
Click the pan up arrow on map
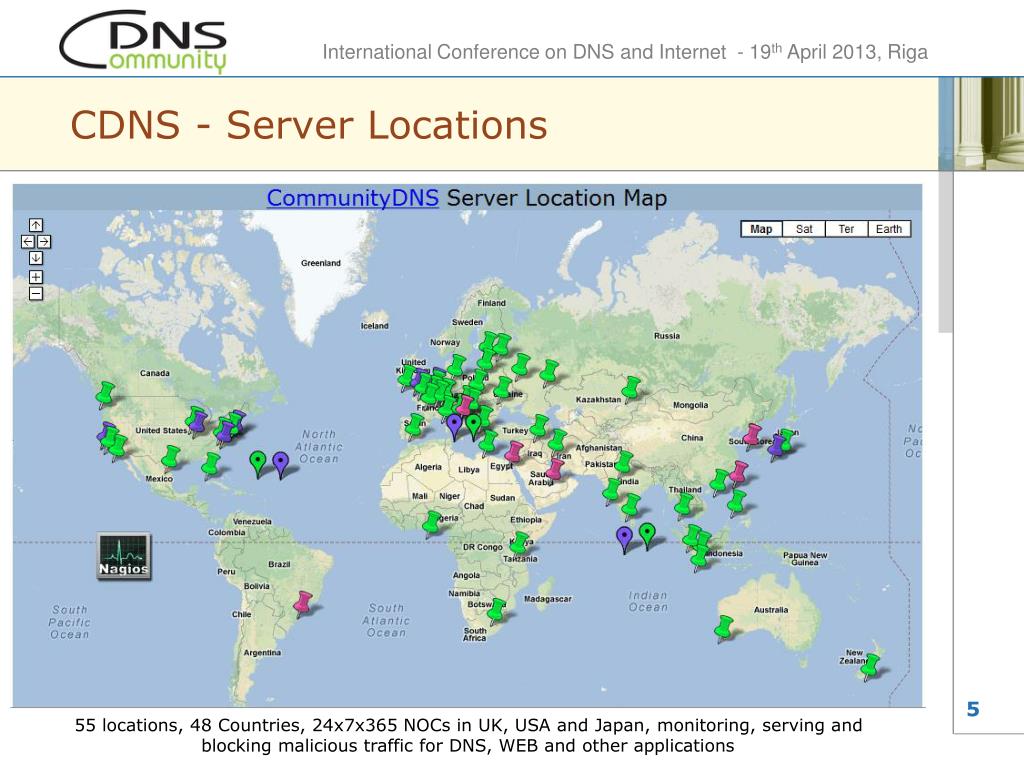pos(36,225)
